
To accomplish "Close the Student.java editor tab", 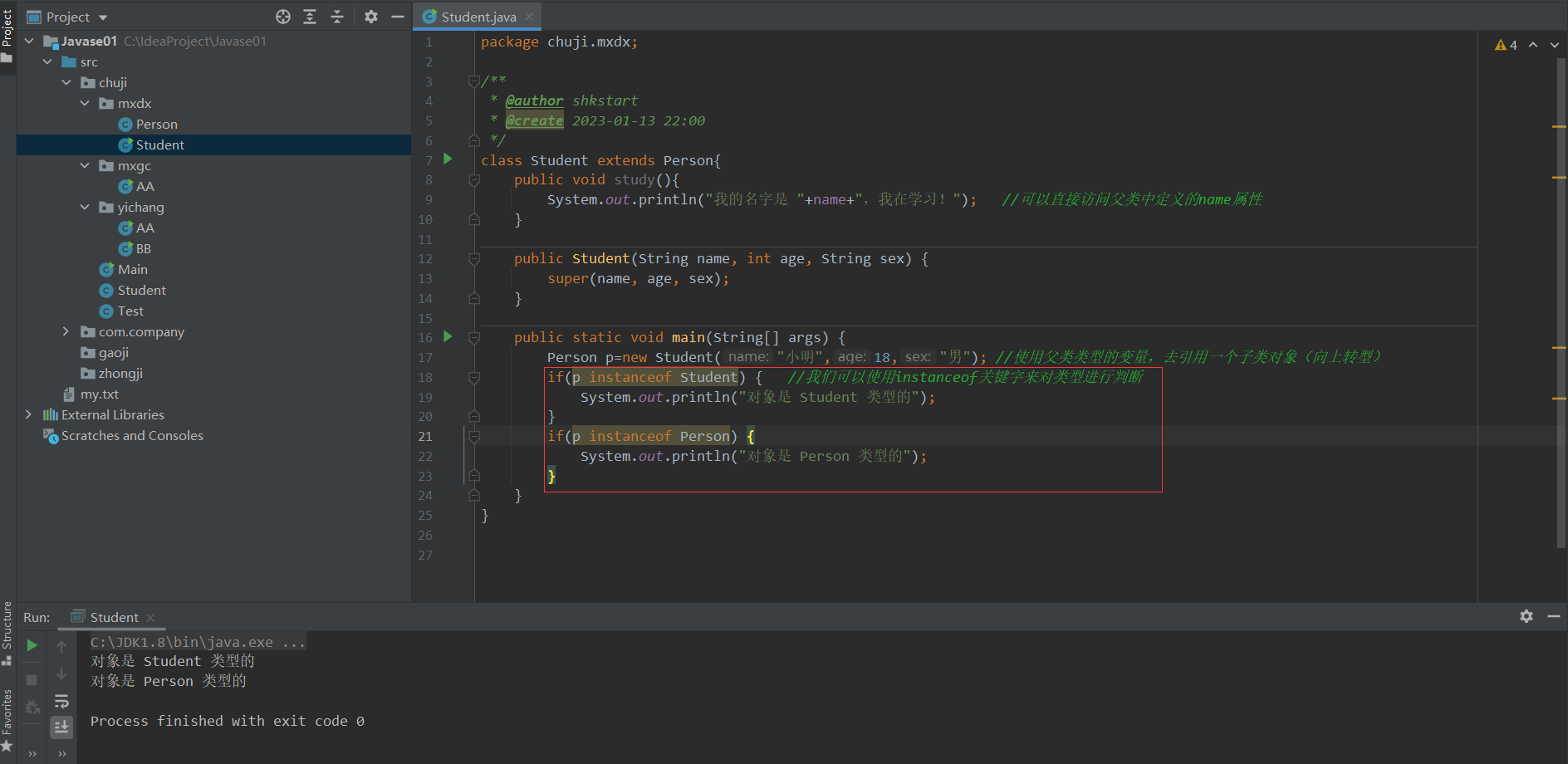I will 529,17.
